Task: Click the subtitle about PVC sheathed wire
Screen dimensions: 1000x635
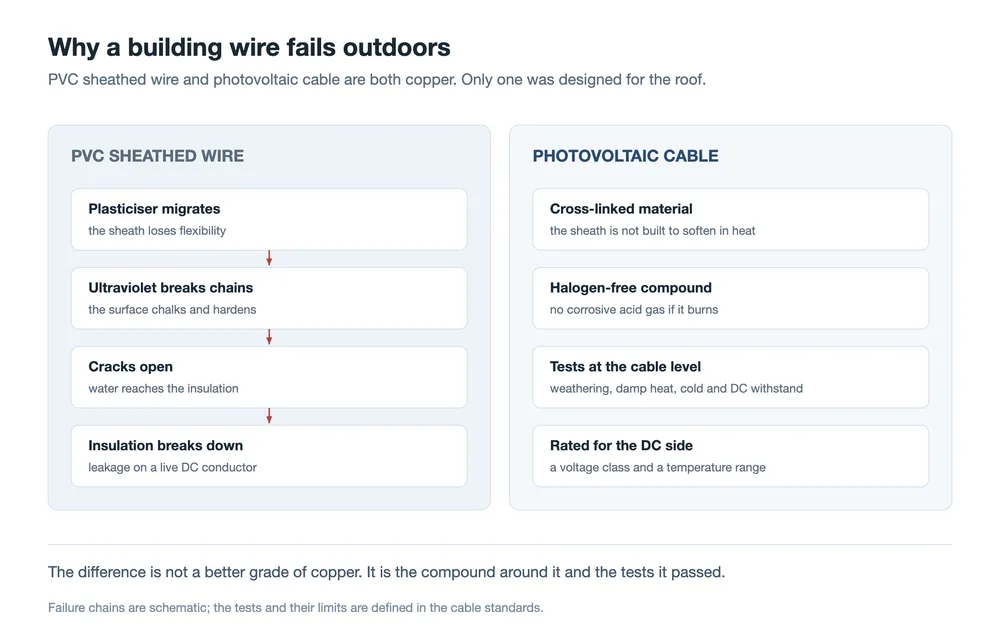Action: (x=377, y=80)
